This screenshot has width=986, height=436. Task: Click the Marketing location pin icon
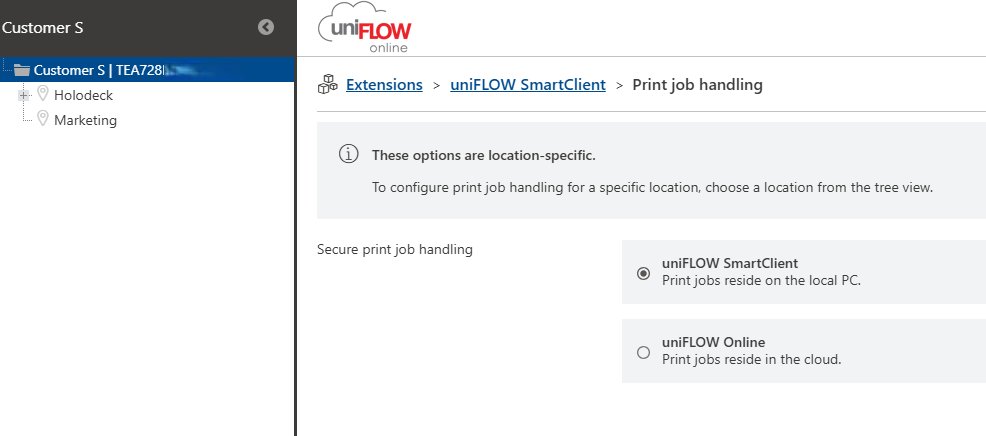43,120
